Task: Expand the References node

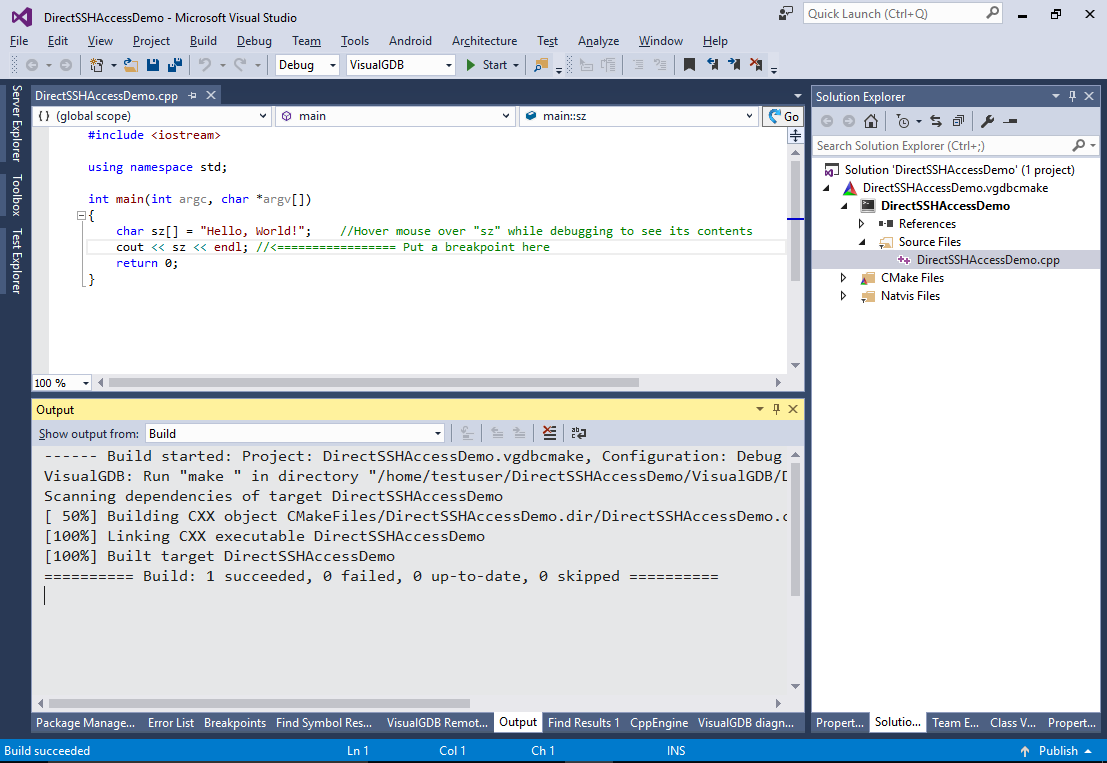Action: point(861,224)
